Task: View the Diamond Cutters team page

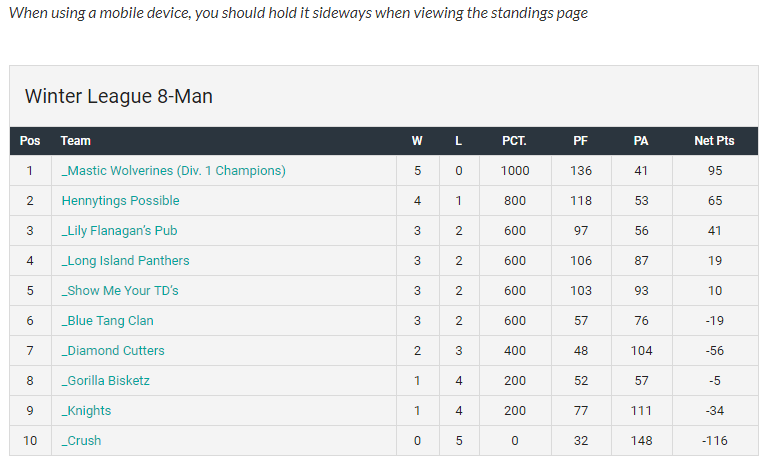Action: click(x=113, y=351)
